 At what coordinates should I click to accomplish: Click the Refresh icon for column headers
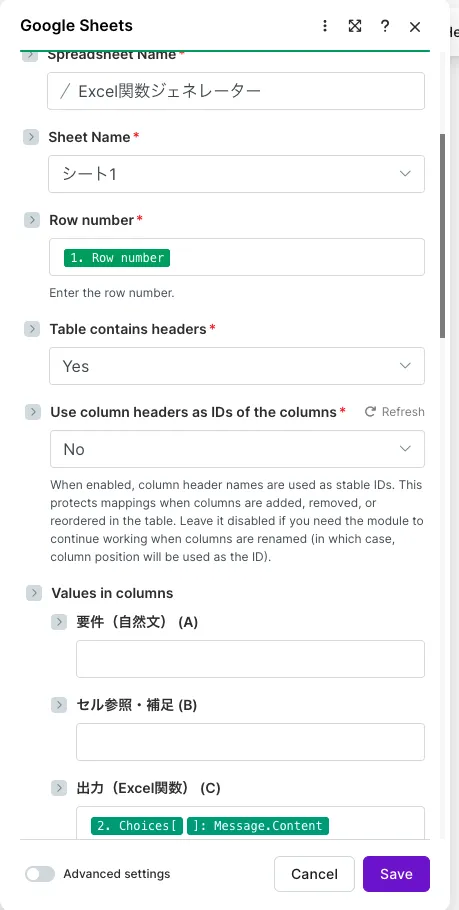(x=370, y=412)
